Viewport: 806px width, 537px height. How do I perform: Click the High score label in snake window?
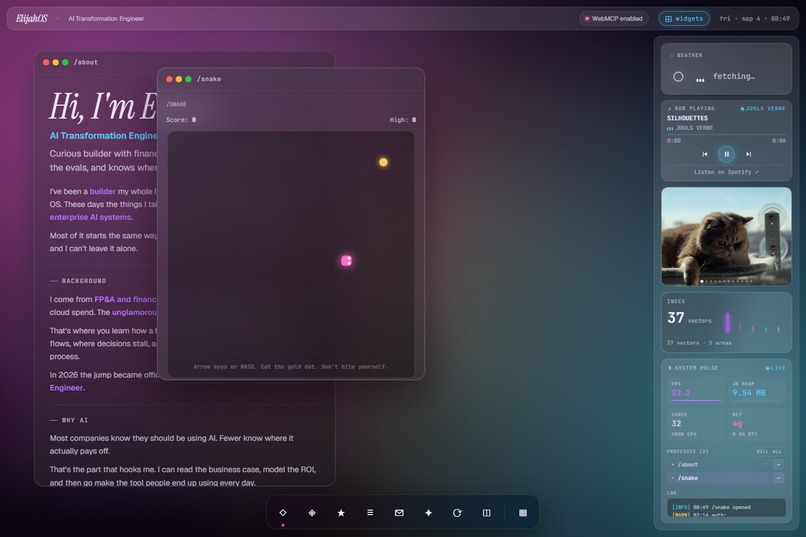pyautogui.click(x=402, y=120)
